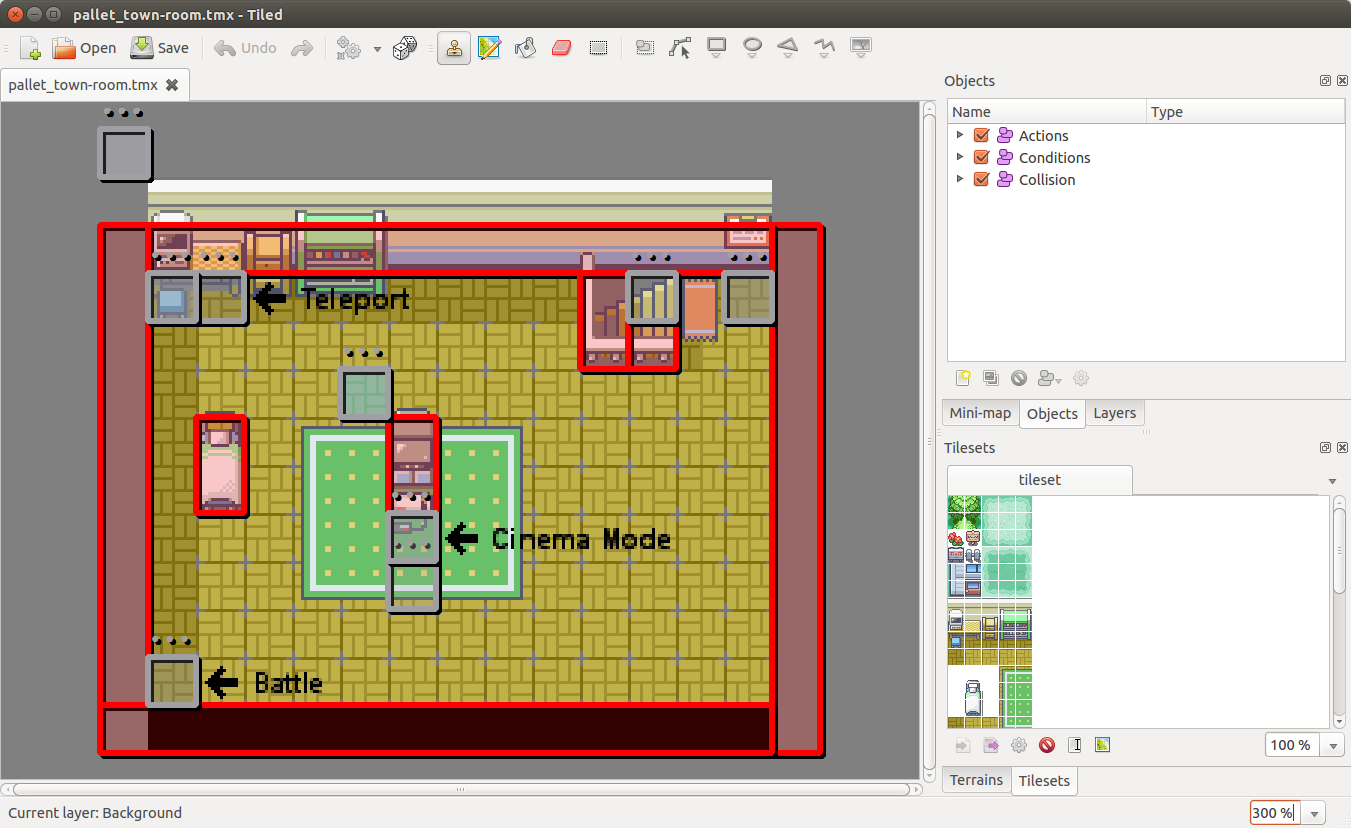Run the command gears icon
The height and width of the screenshot is (828, 1351).
tap(349, 47)
